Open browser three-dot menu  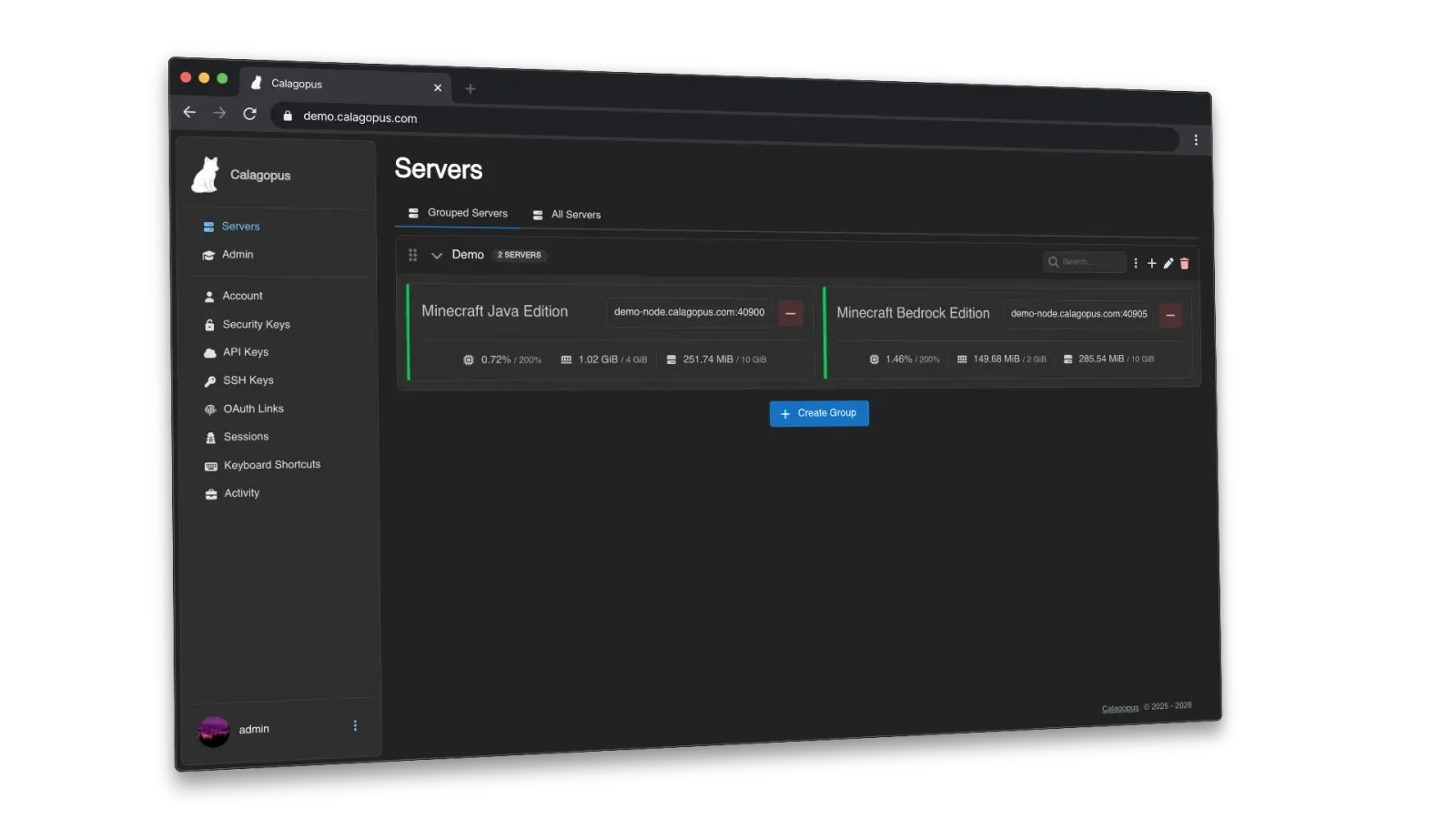pyautogui.click(x=1196, y=140)
